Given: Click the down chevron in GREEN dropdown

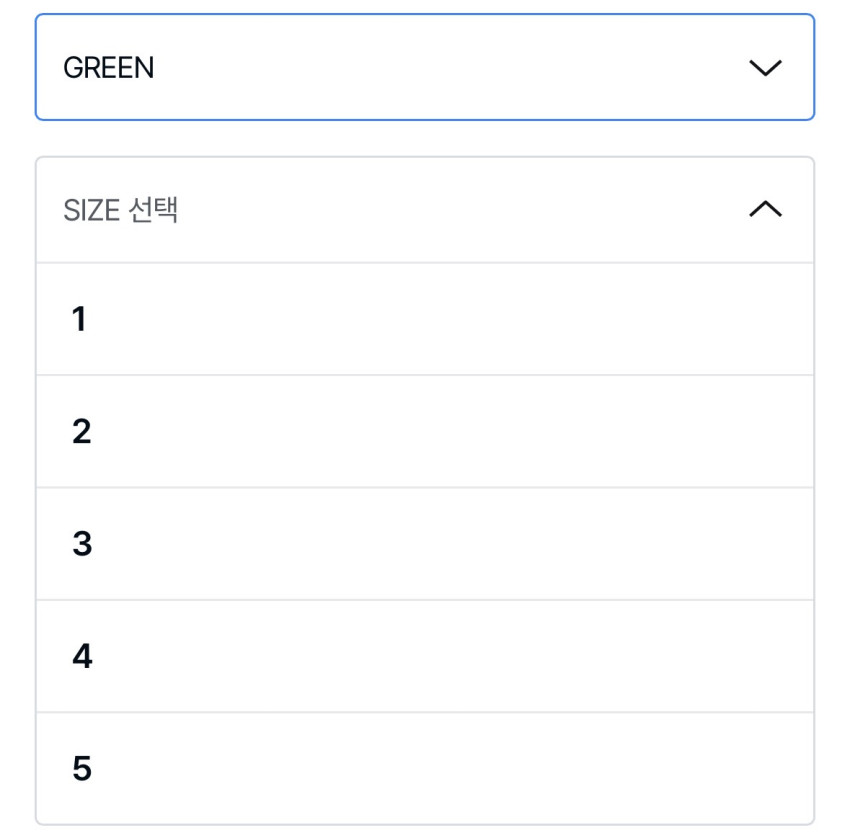Looking at the screenshot, I should [x=765, y=68].
